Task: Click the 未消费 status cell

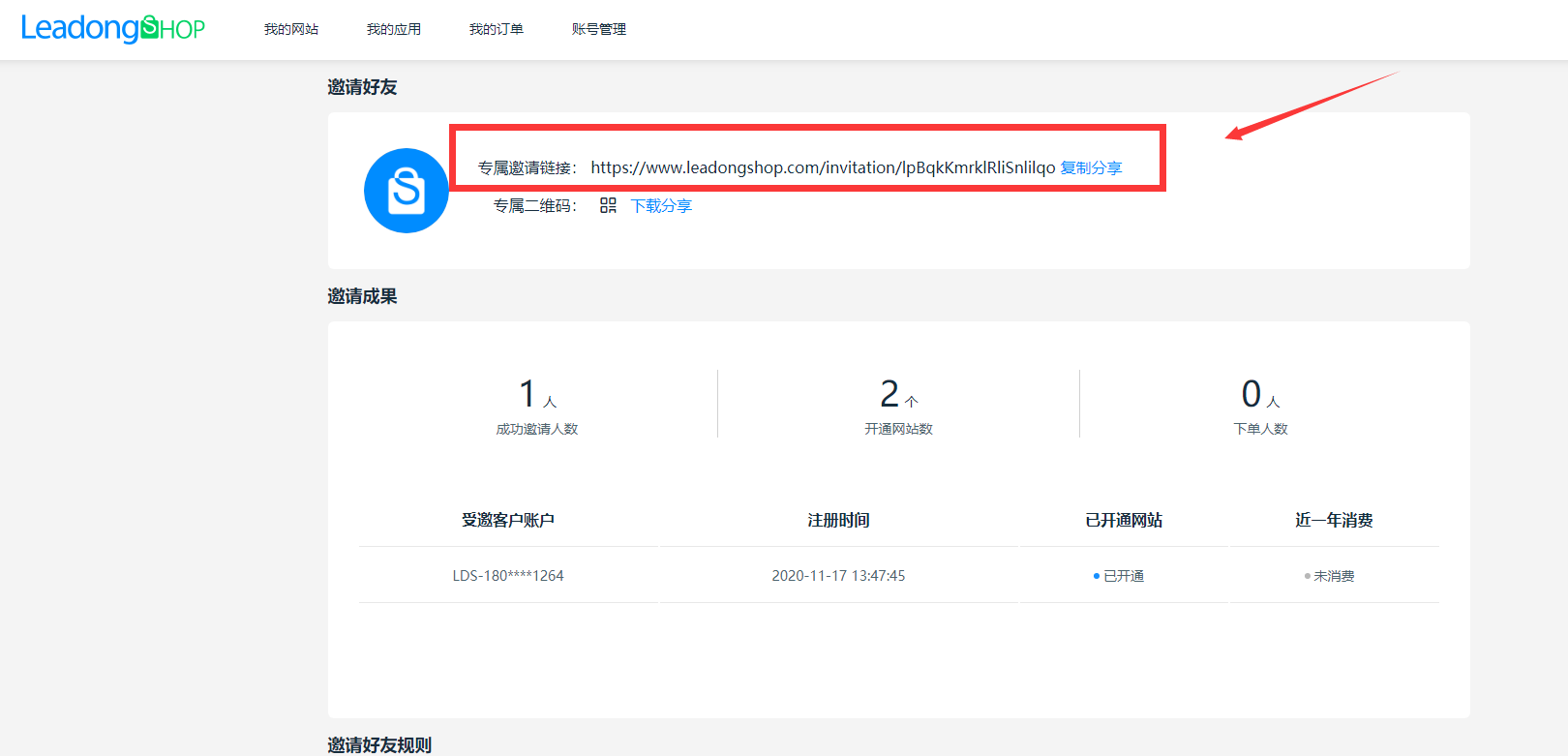Action: pos(1329,576)
